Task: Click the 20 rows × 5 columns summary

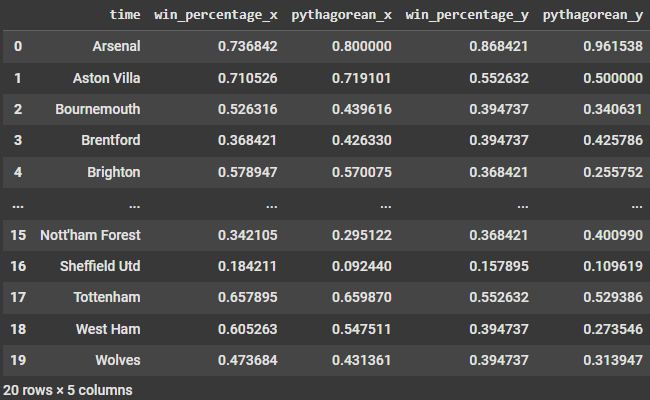Action: 68,390
